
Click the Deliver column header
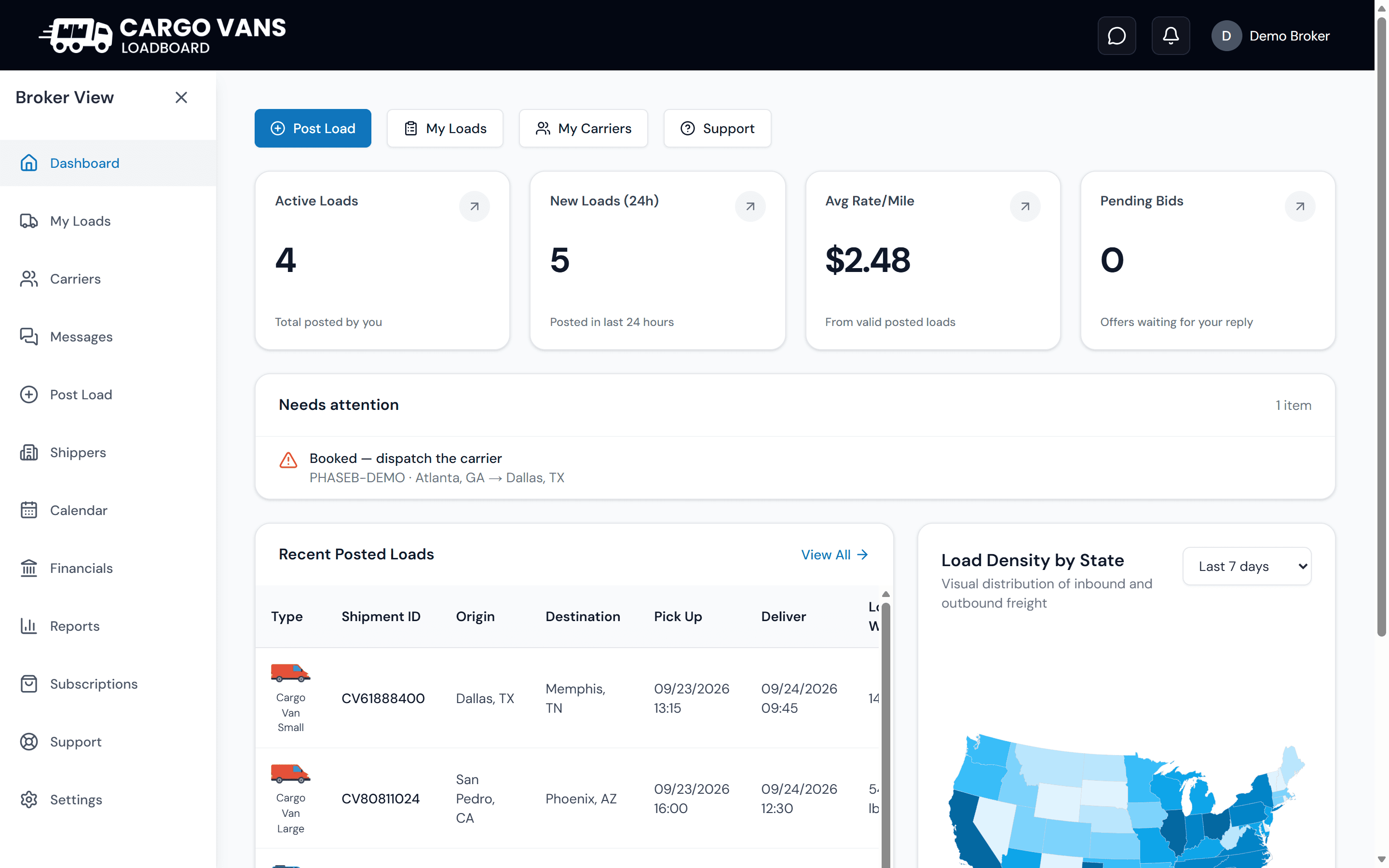pos(783,617)
